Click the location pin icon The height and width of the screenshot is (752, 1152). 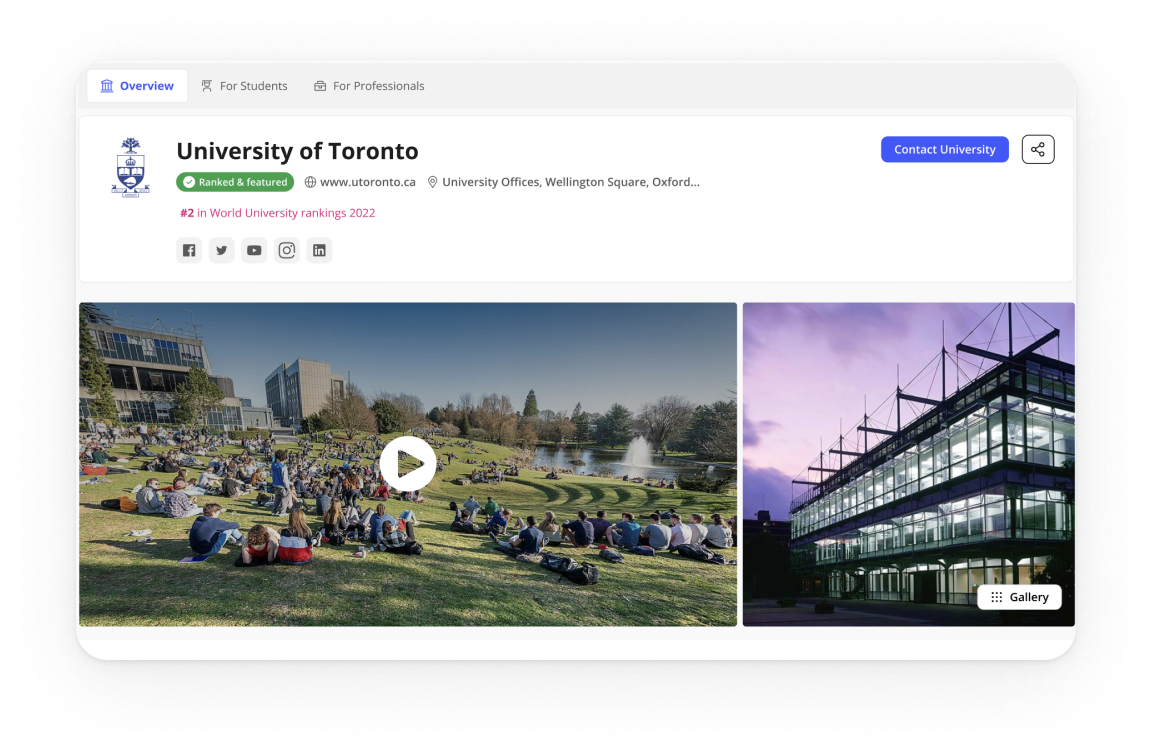pos(433,182)
